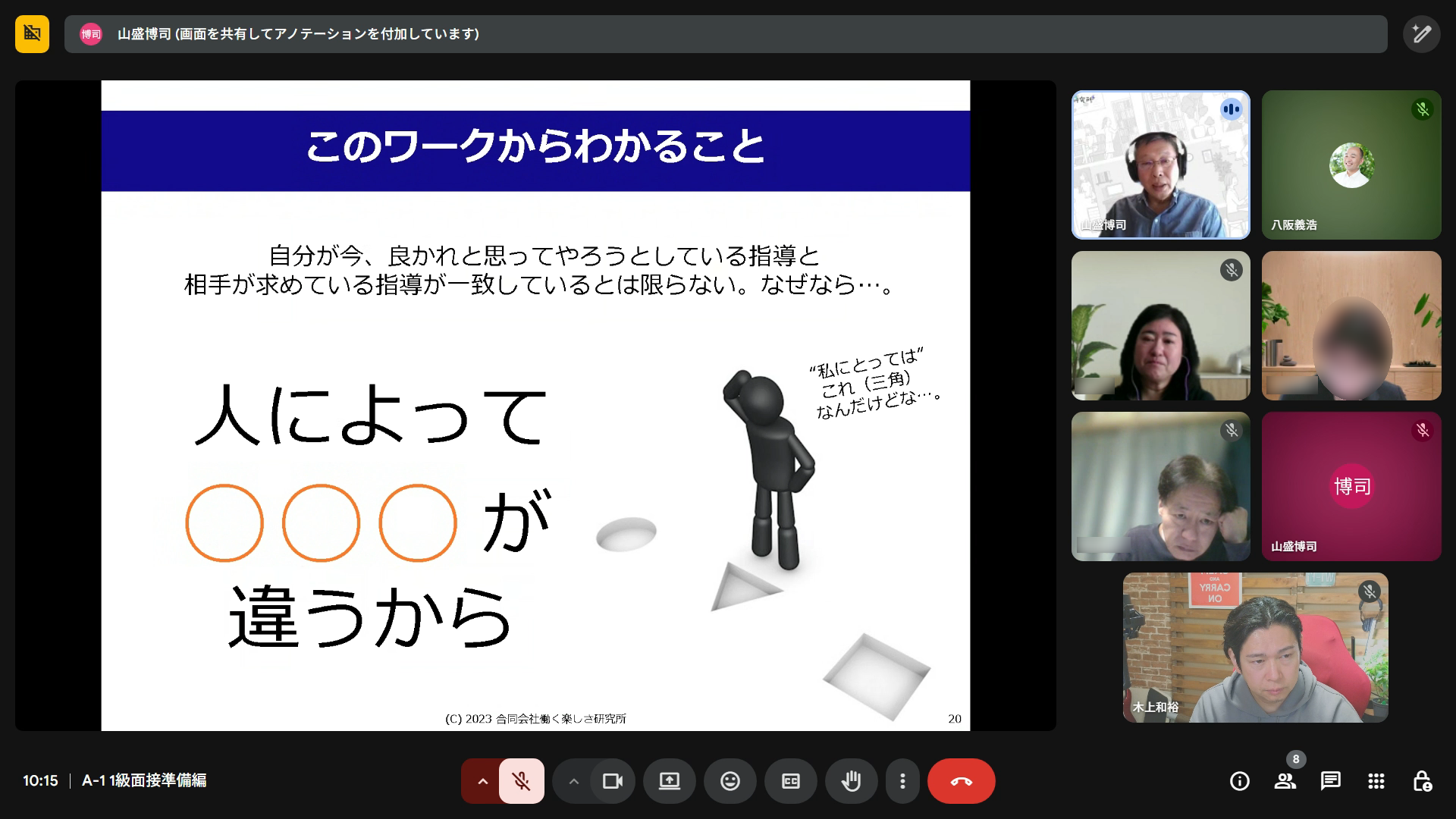Click the yellow muted-presentation icon top left

[x=32, y=34]
